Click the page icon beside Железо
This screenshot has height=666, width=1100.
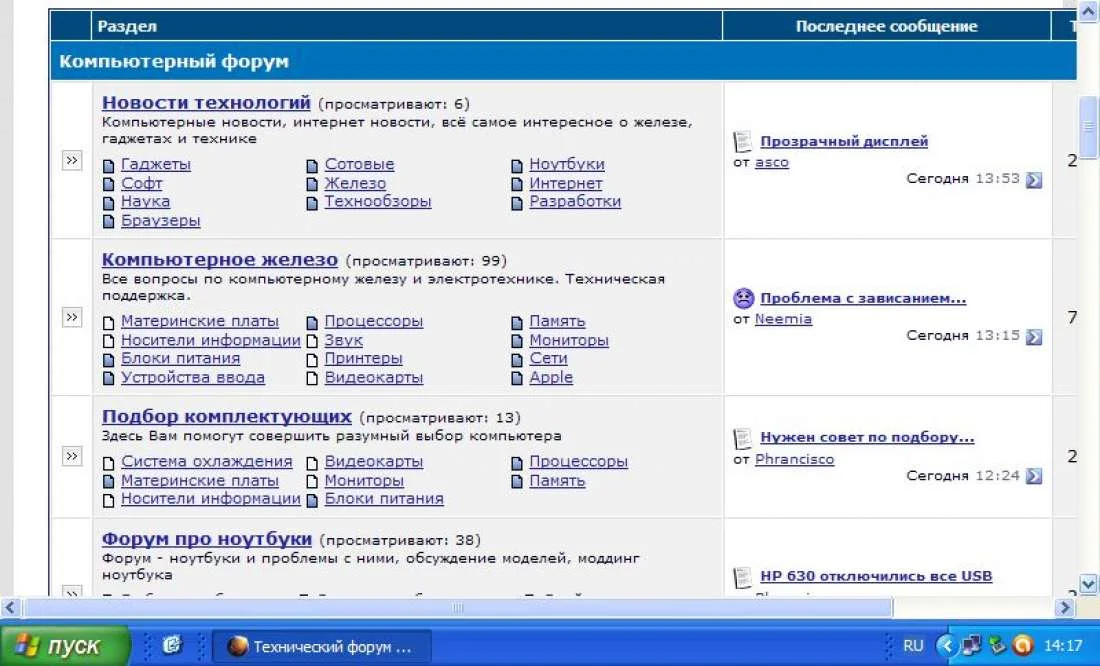pyautogui.click(x=312, y=185)
